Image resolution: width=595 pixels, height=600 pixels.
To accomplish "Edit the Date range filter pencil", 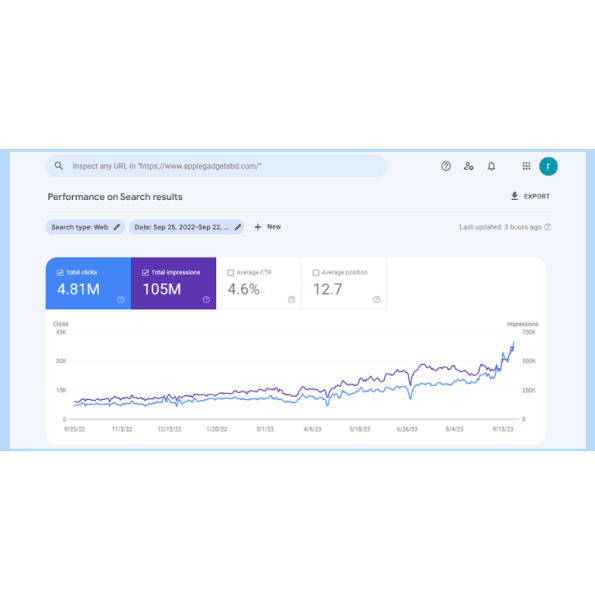I will click(x=238, y=227).
